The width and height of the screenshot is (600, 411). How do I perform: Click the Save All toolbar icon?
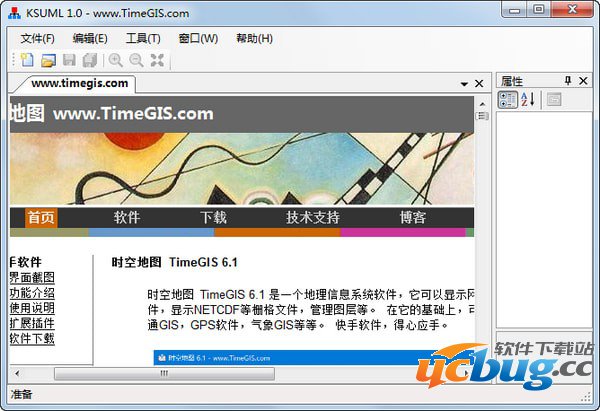[90, 61]
